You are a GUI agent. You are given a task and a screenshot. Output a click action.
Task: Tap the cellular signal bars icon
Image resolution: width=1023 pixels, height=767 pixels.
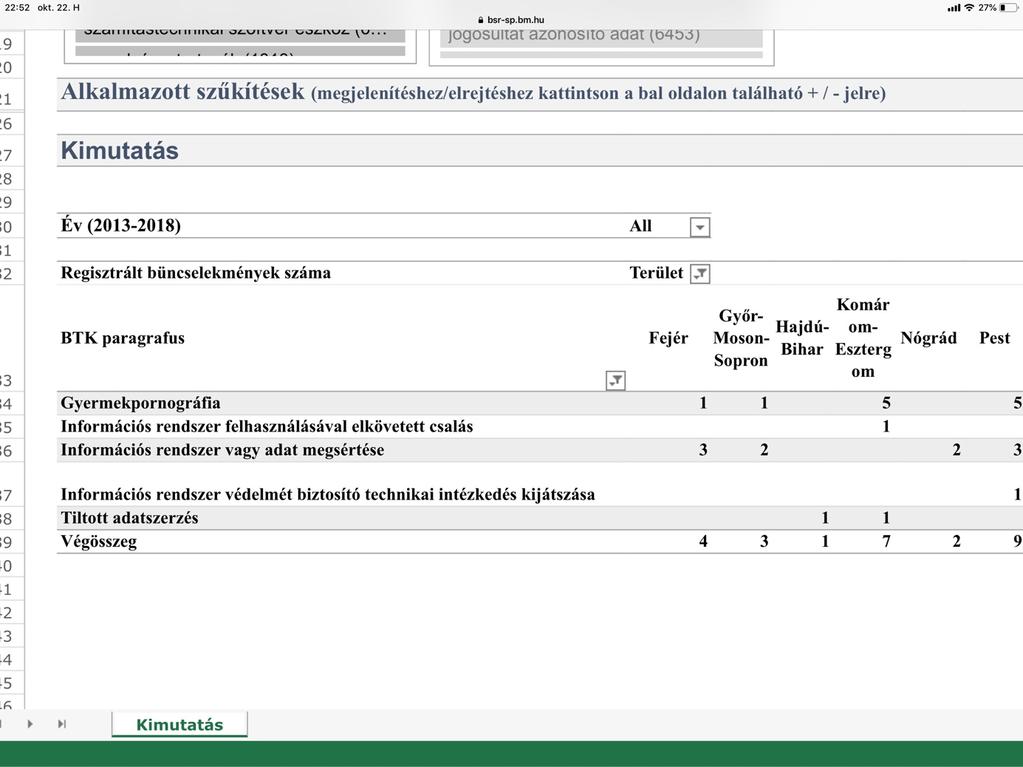tap(954, 8)
